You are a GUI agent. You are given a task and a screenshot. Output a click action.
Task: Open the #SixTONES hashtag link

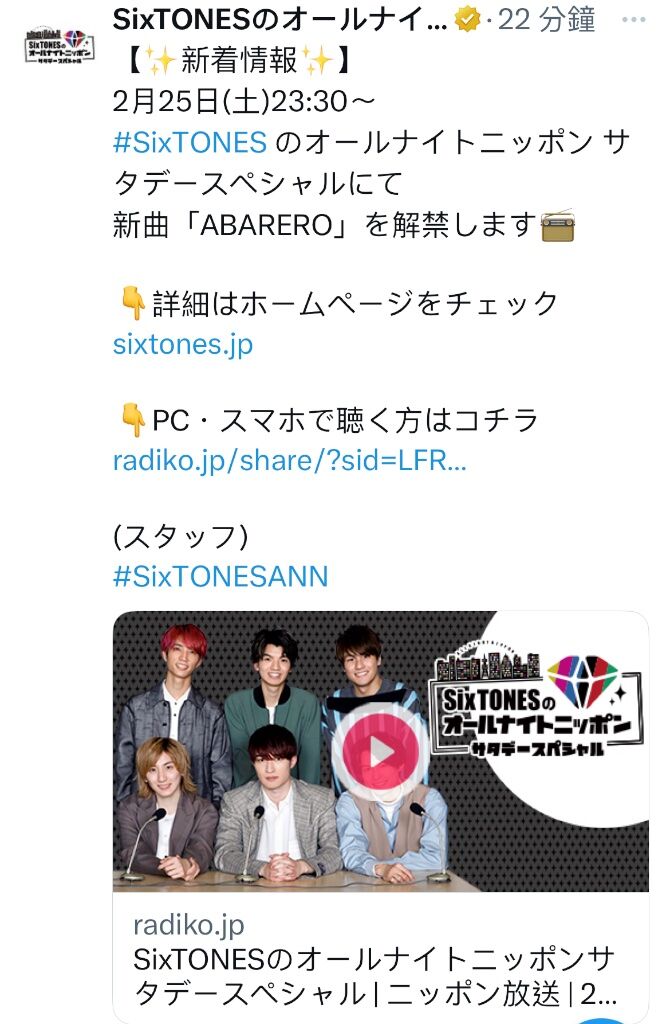[x=190, y=142]
